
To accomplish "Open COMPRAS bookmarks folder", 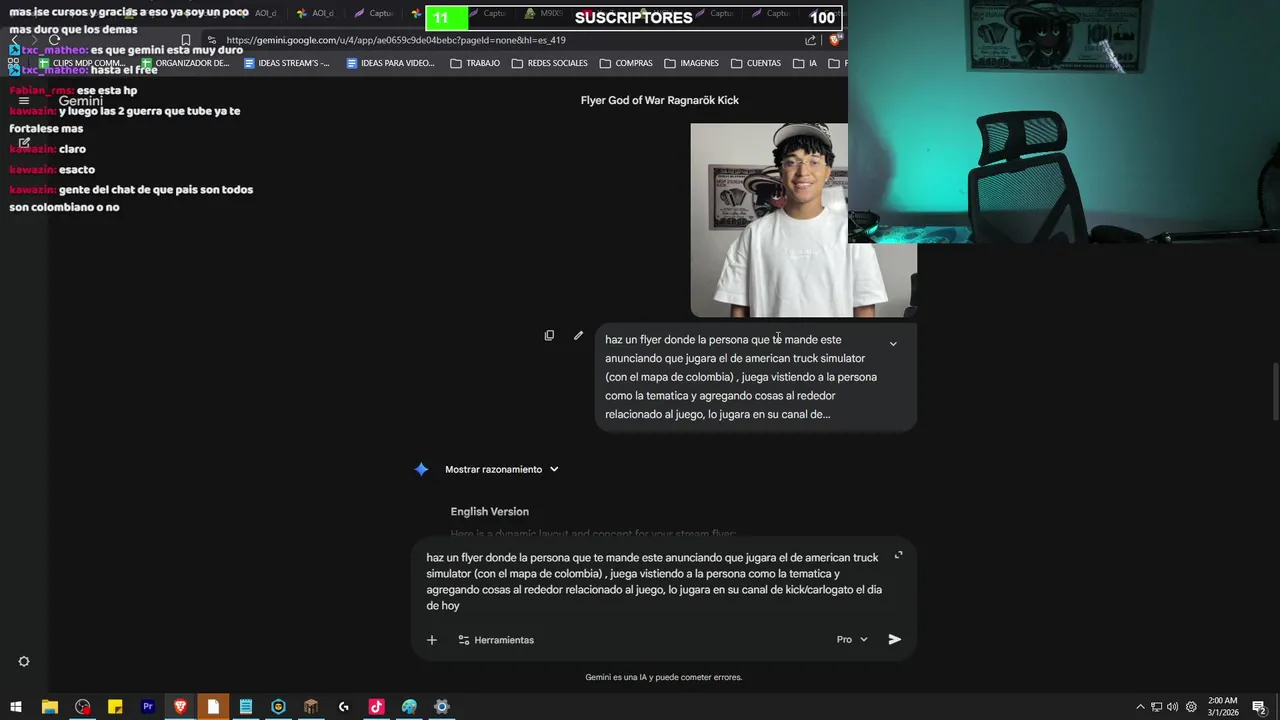I will [626, 63].
